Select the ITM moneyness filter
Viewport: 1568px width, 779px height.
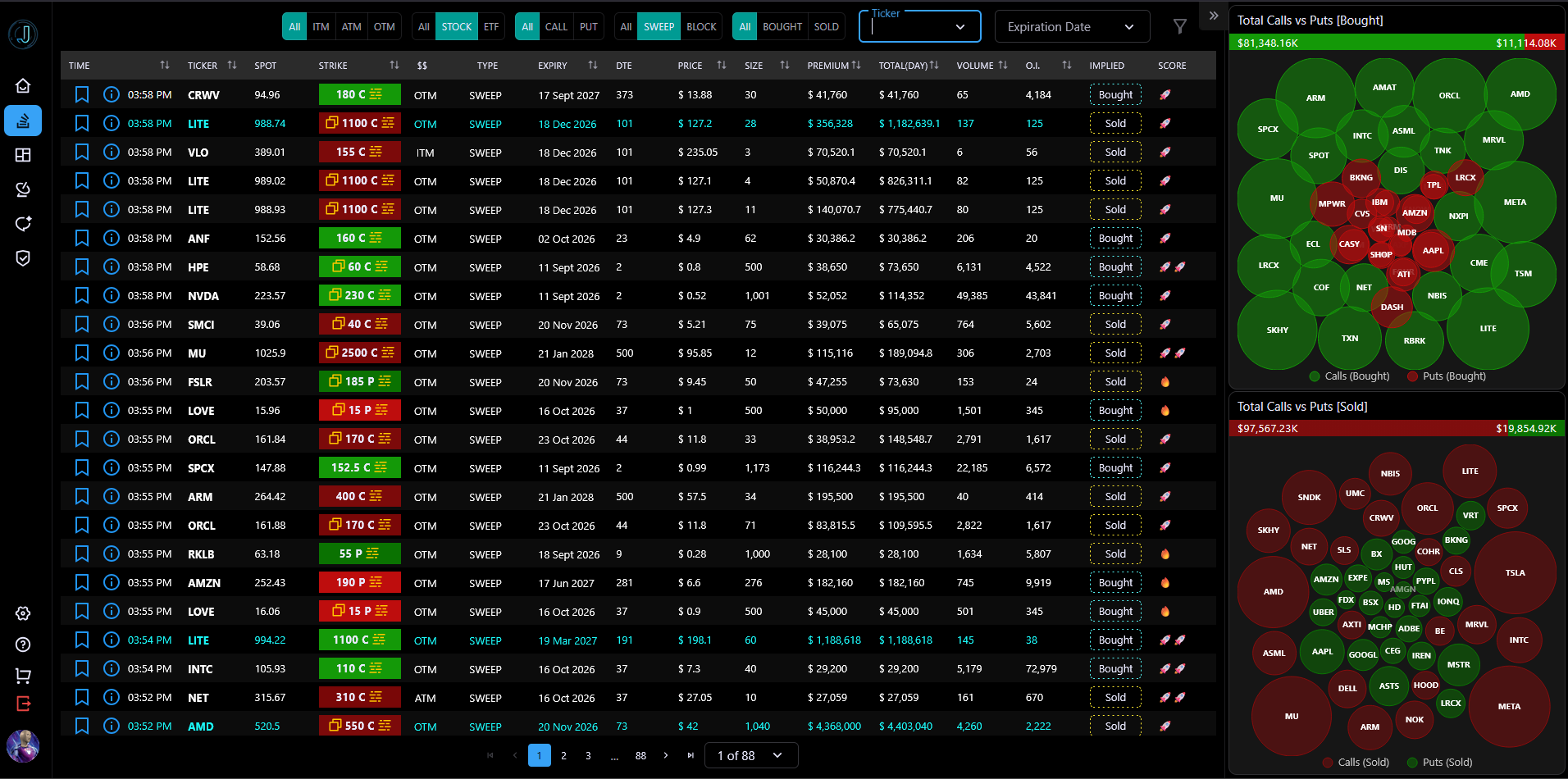pos(321,27)
